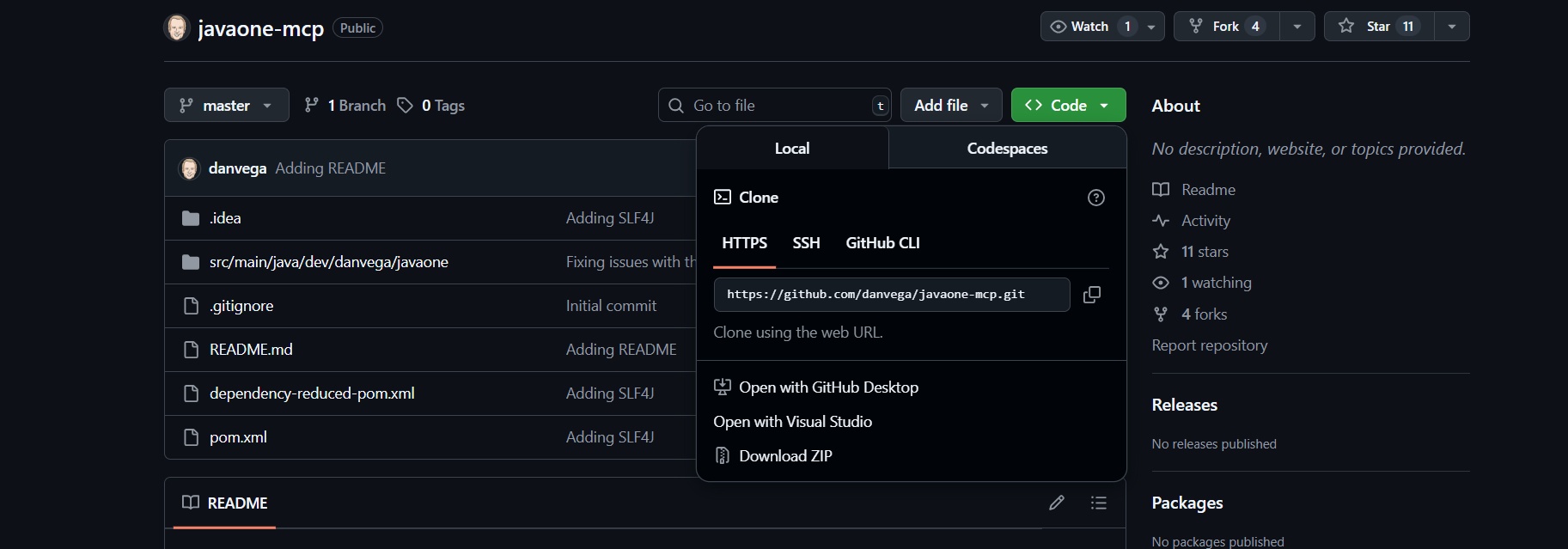1568x549 pixels.
Task: Open the .gitignore file
Action: [x=241, y=306]
